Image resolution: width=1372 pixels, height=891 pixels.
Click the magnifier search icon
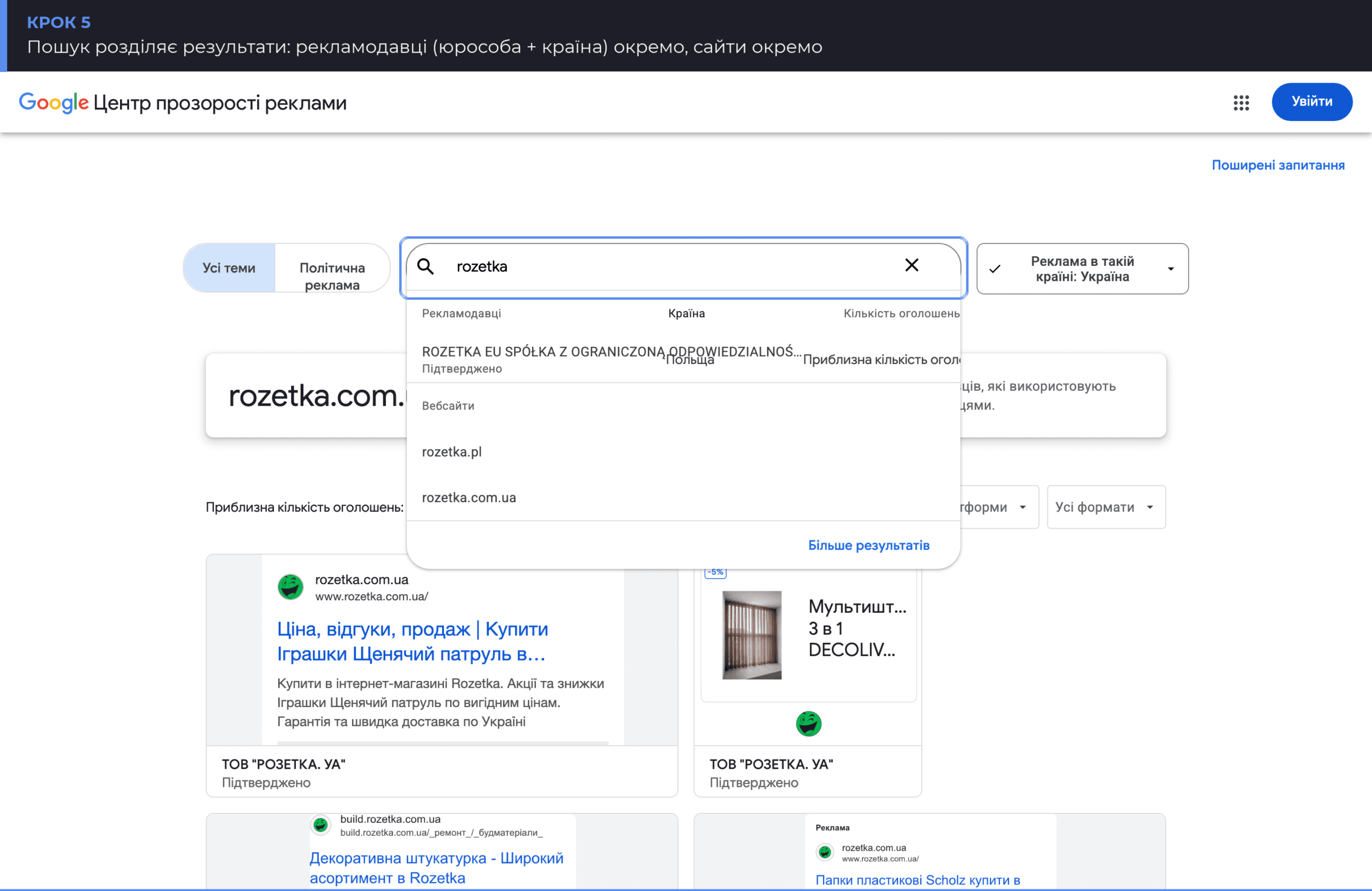[426, 266]
